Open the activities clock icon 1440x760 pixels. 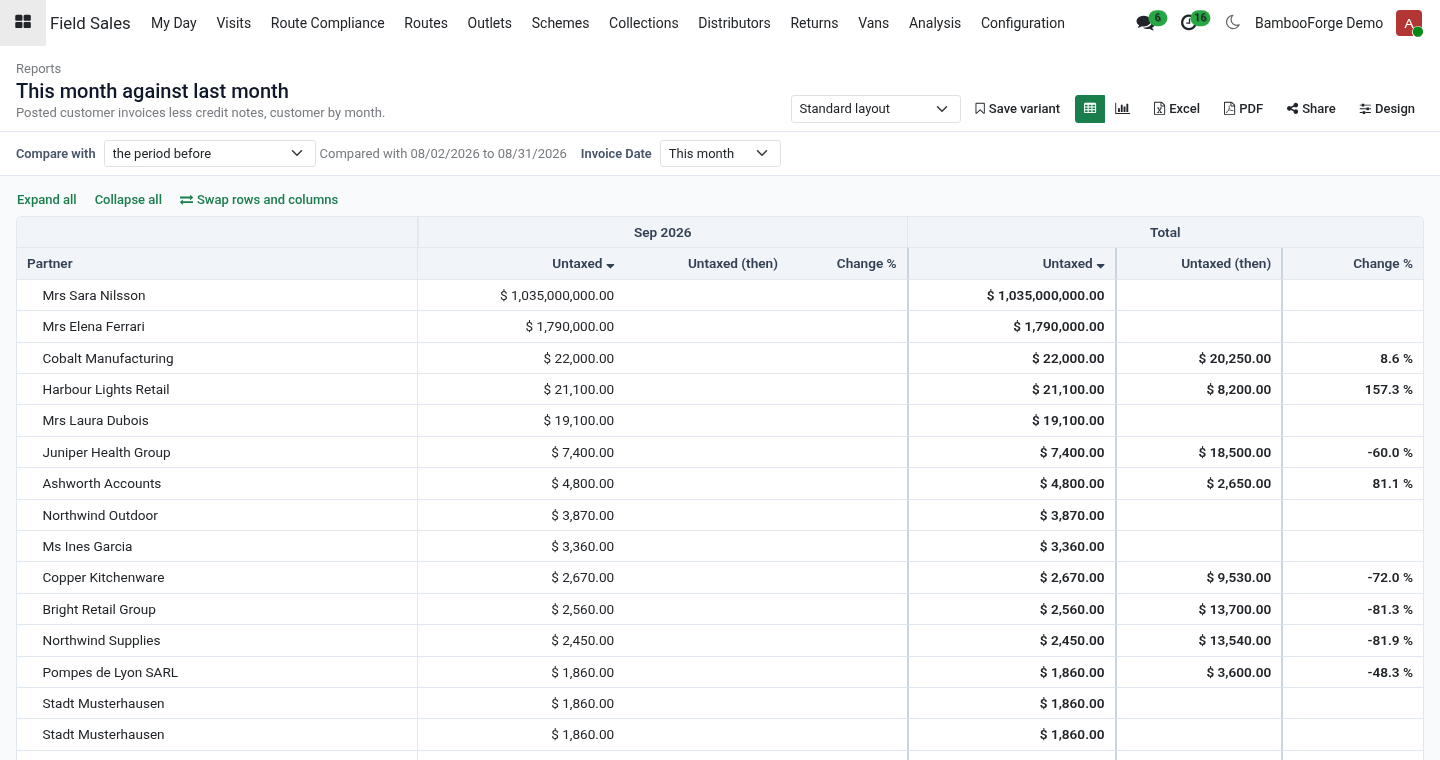click(x=1189, y=23)
